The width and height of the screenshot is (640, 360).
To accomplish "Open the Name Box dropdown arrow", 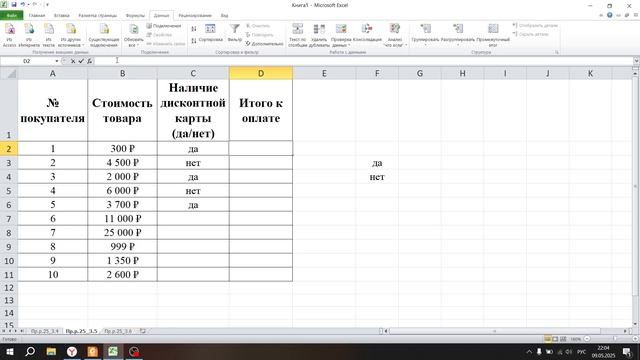I will 57,61.
